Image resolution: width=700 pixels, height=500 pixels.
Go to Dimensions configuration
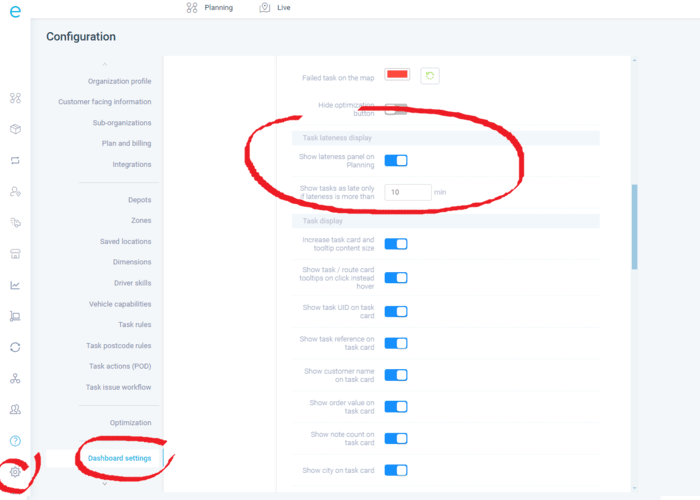tap(132, 262)
